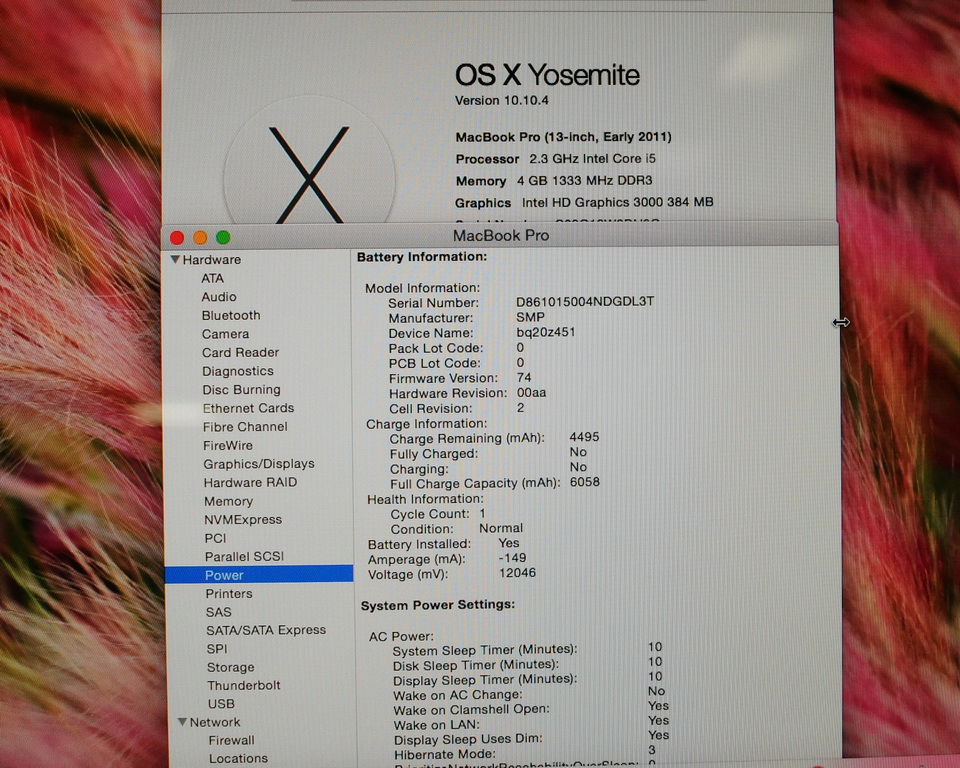The image size is (960, 768).
Task: Open Graphics/Displays information
Action: 258,464
